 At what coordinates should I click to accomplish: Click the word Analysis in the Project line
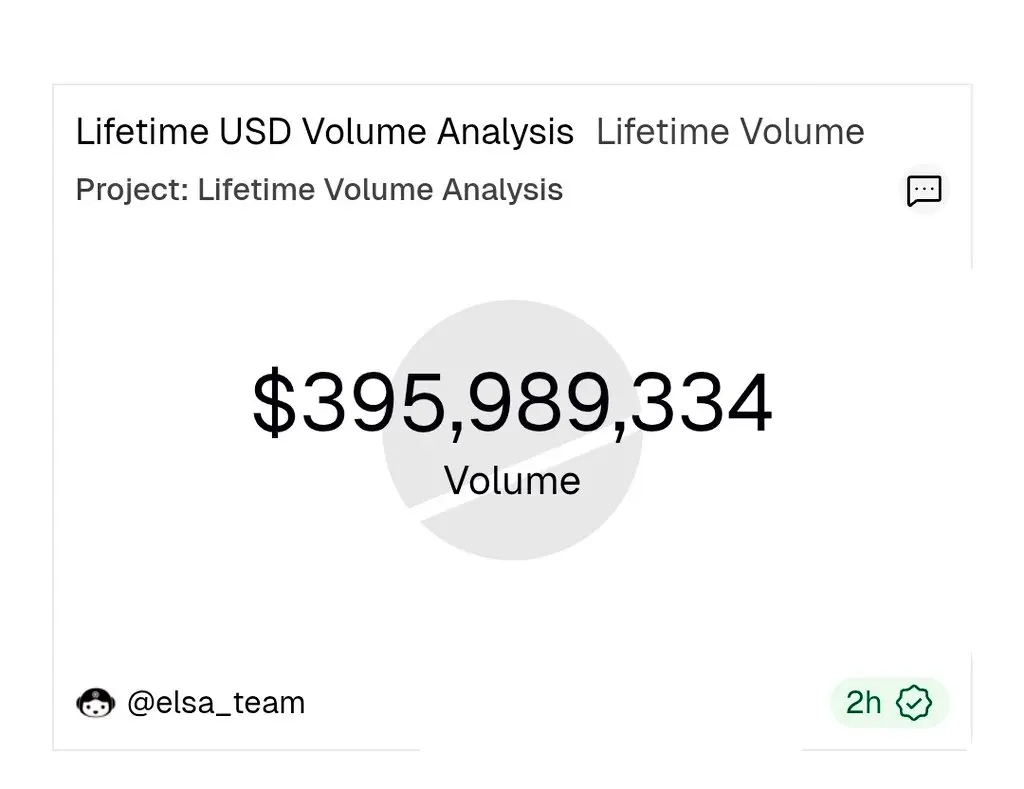[x=503, y=190]
